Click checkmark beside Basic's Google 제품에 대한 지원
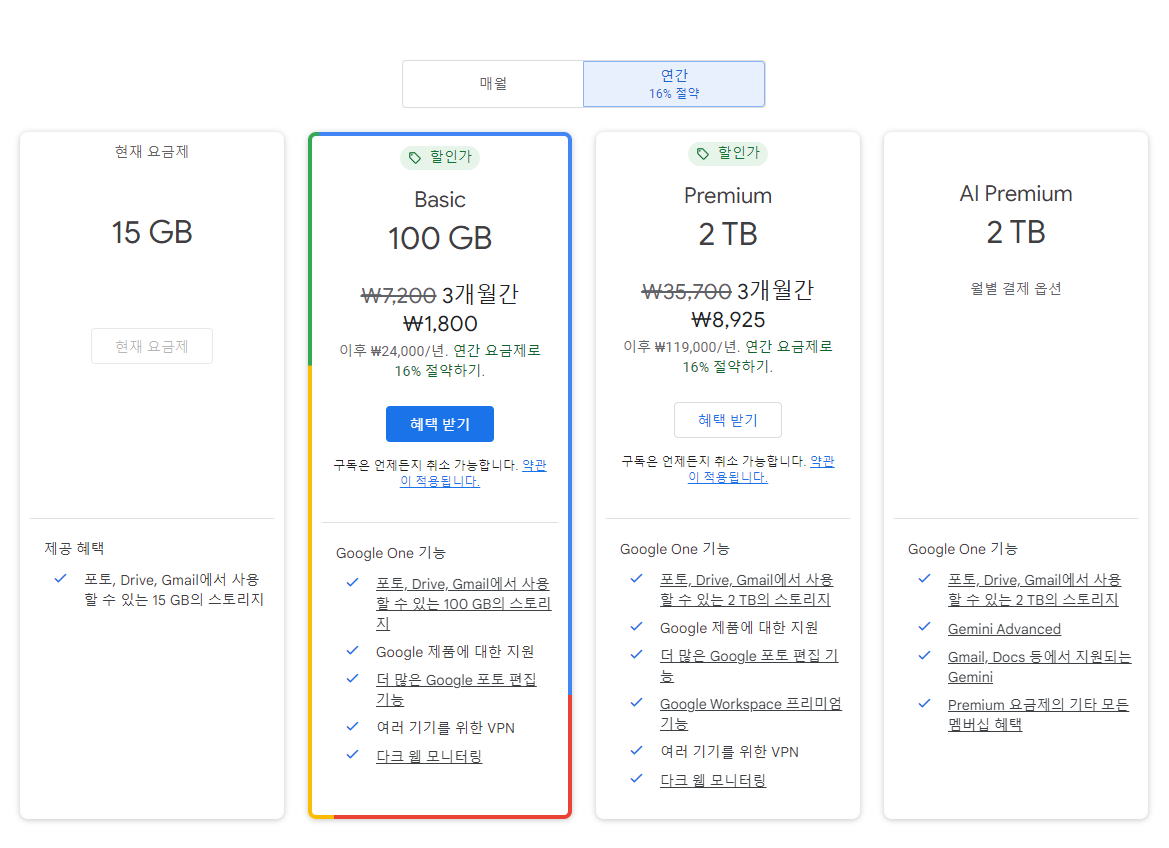Image resolution: width=1169 pixels, height=848 pixels. [353, 650]
